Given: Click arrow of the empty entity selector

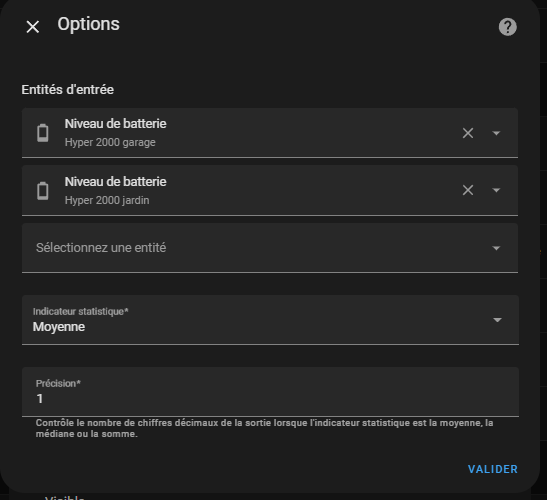Looking at the screenshot, I should pyautogui.click(x=496, y=248).
